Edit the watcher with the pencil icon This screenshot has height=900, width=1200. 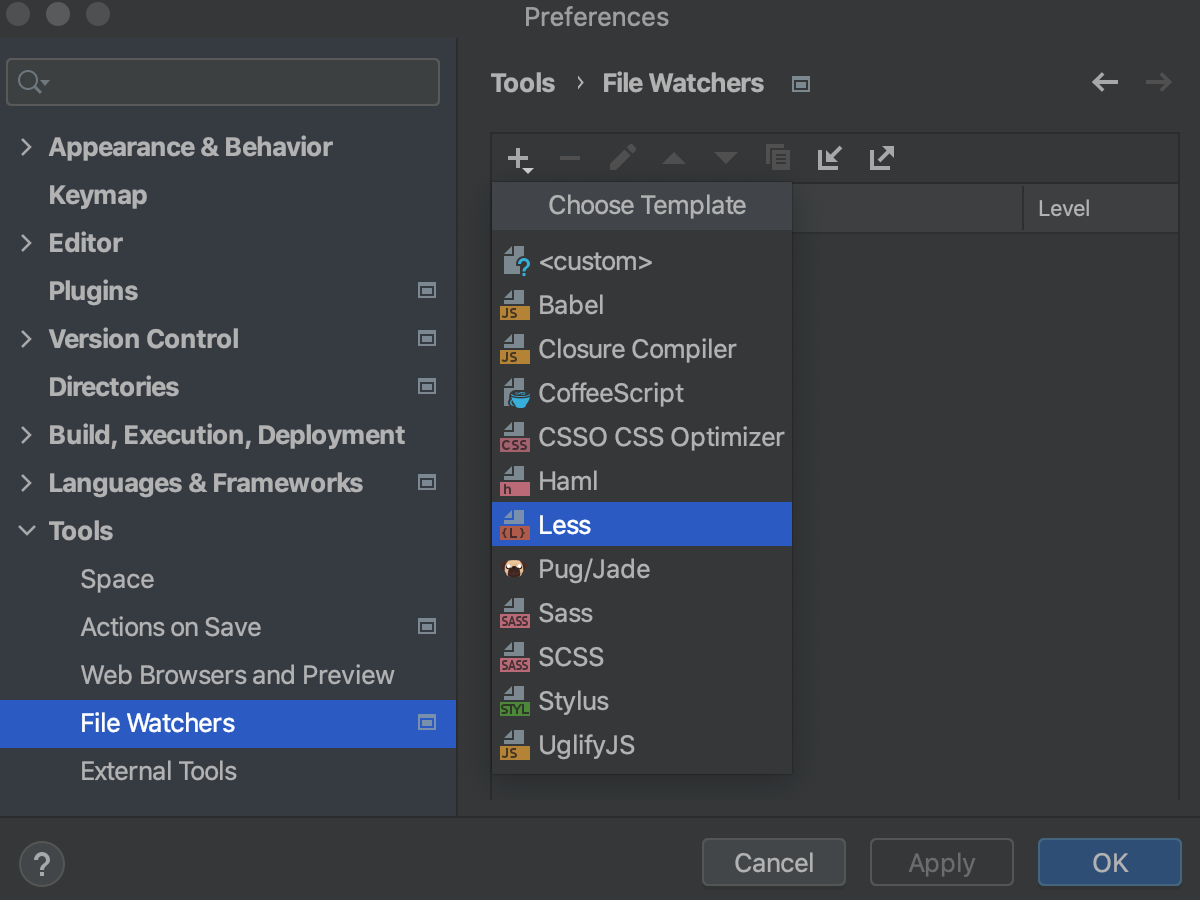(x=622, y=157)
